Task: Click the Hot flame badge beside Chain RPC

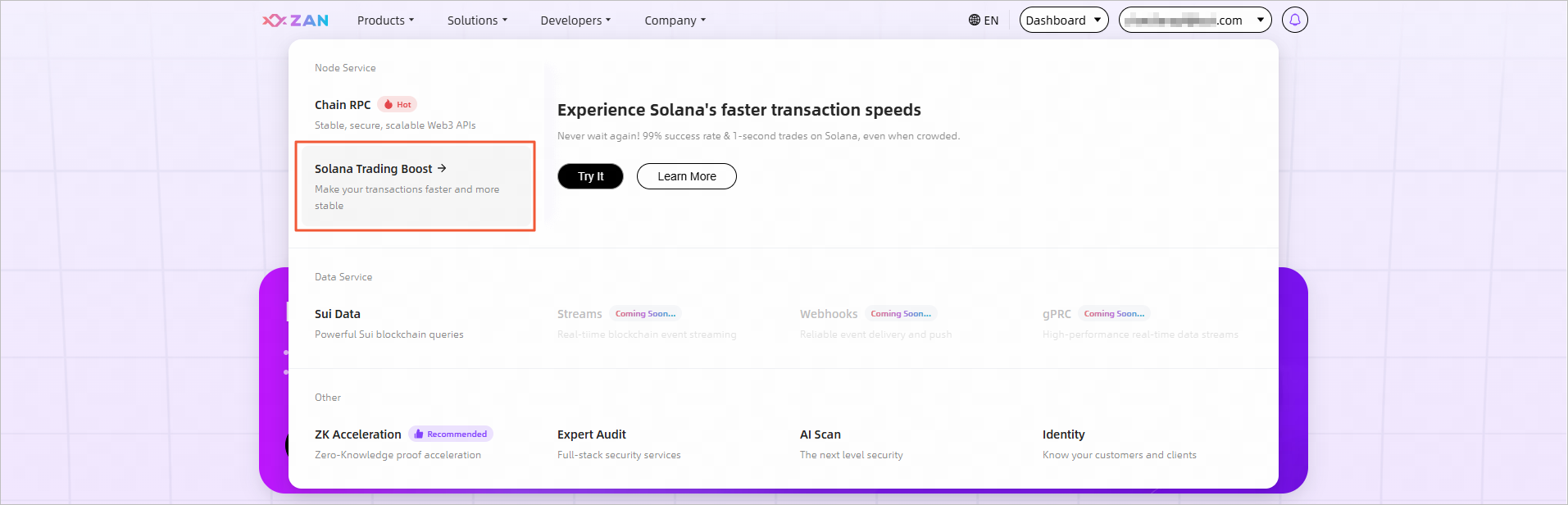Action: pos(398,105)
